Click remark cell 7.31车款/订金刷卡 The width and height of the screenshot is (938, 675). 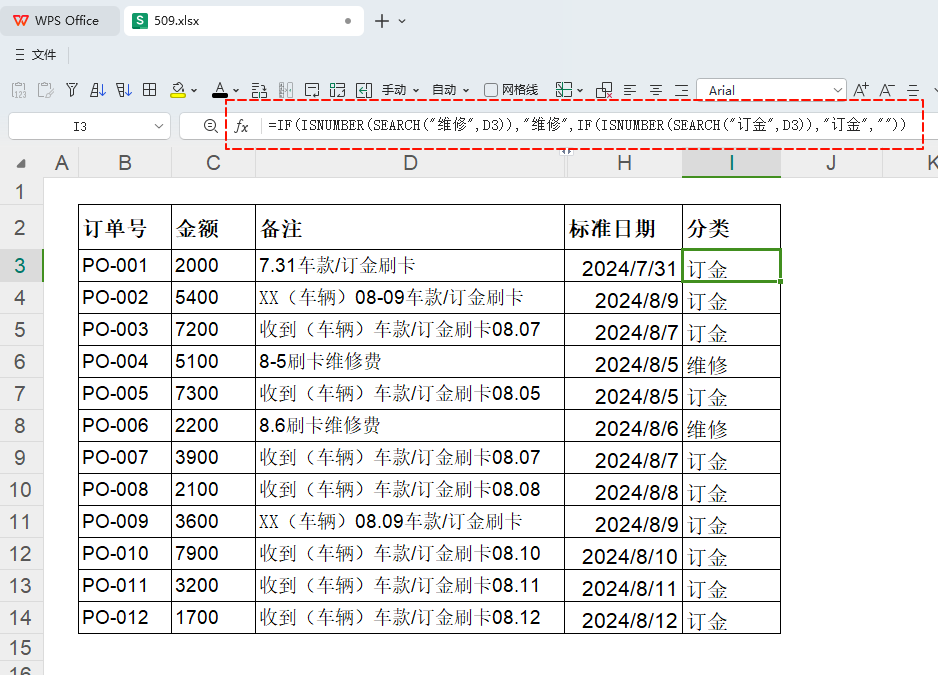point(410,266)
